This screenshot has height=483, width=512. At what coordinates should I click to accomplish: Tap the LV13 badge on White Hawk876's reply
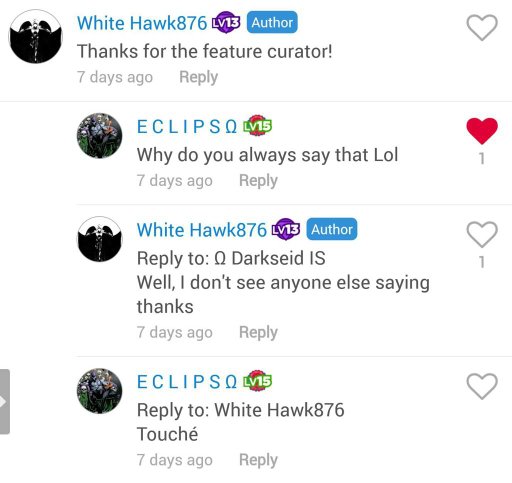coord(286,229)
